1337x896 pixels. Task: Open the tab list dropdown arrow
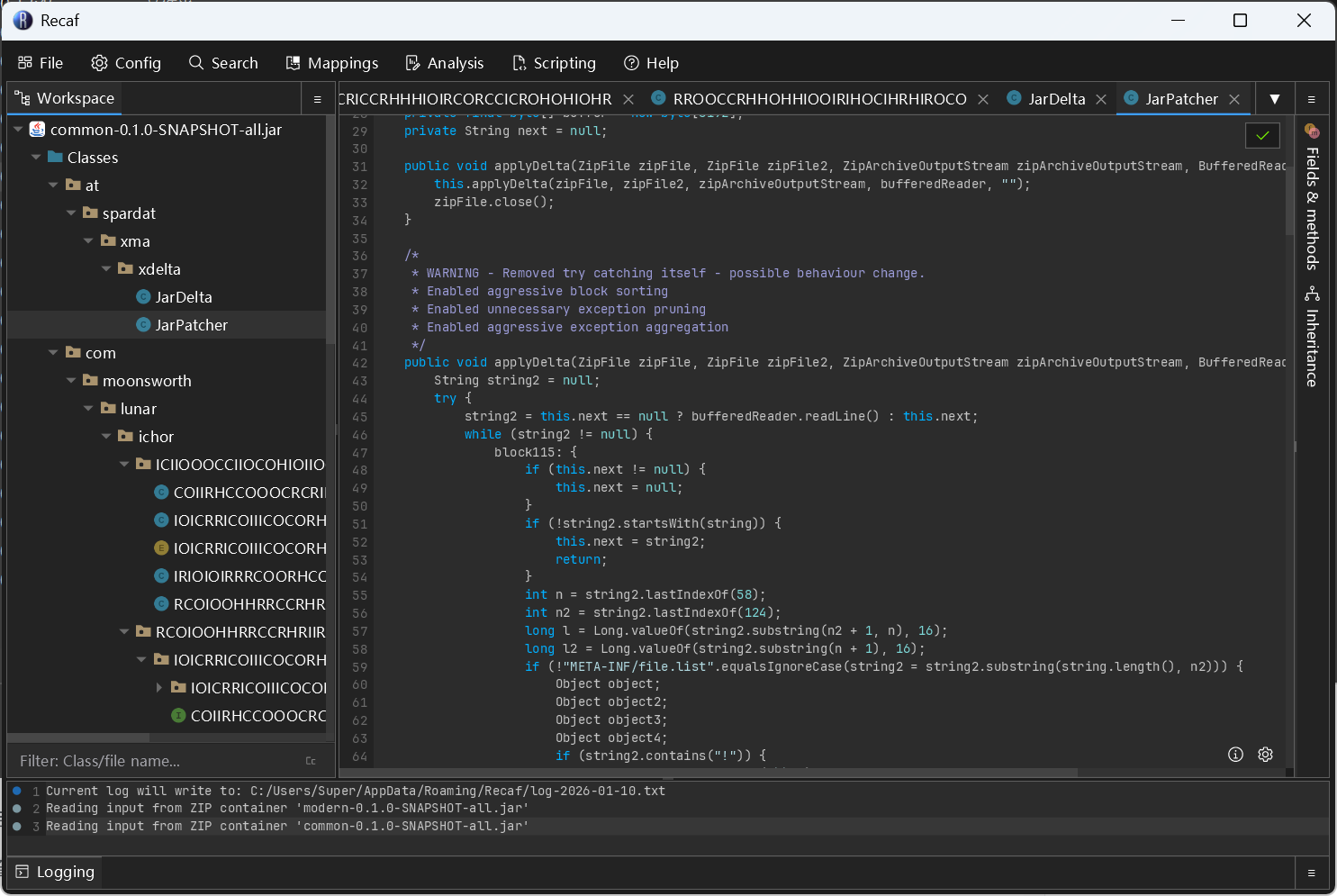point(1274,99)
